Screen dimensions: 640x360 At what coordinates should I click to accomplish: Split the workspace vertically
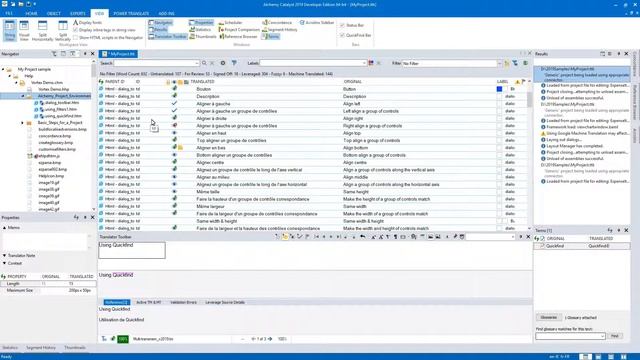tap(63, 30)
